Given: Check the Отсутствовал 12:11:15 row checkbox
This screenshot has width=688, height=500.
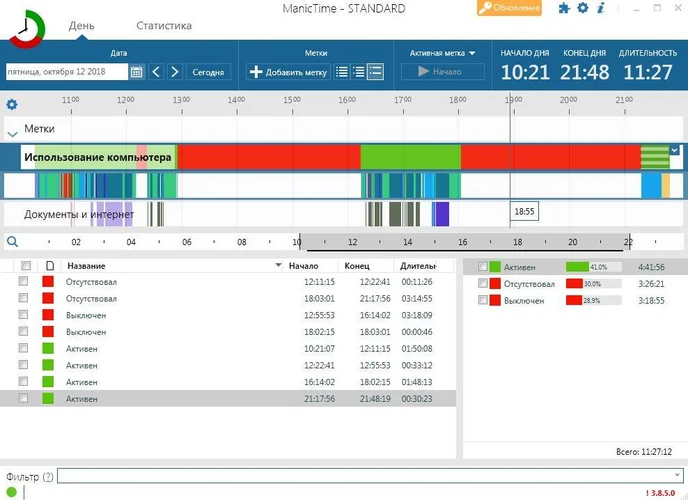Looking at the screenshot, I should click(x=23, y=281).
